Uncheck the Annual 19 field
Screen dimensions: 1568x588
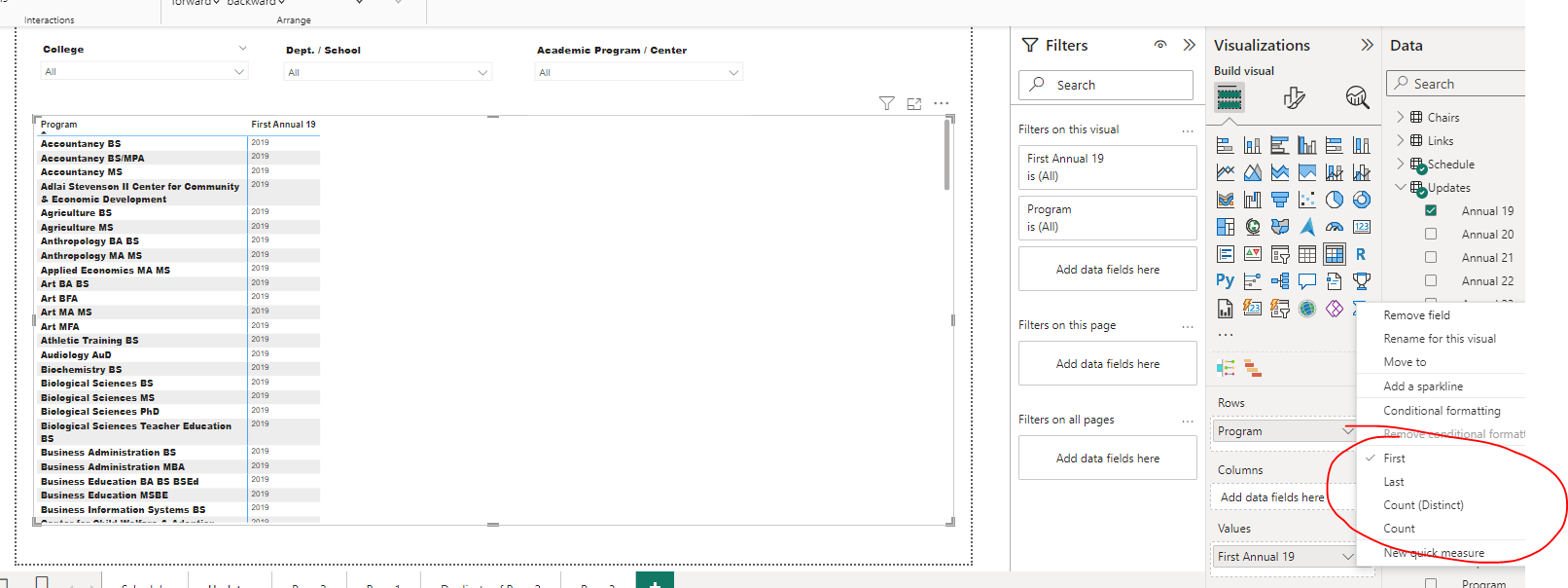pyautogui.click(x=1431, y=210)
